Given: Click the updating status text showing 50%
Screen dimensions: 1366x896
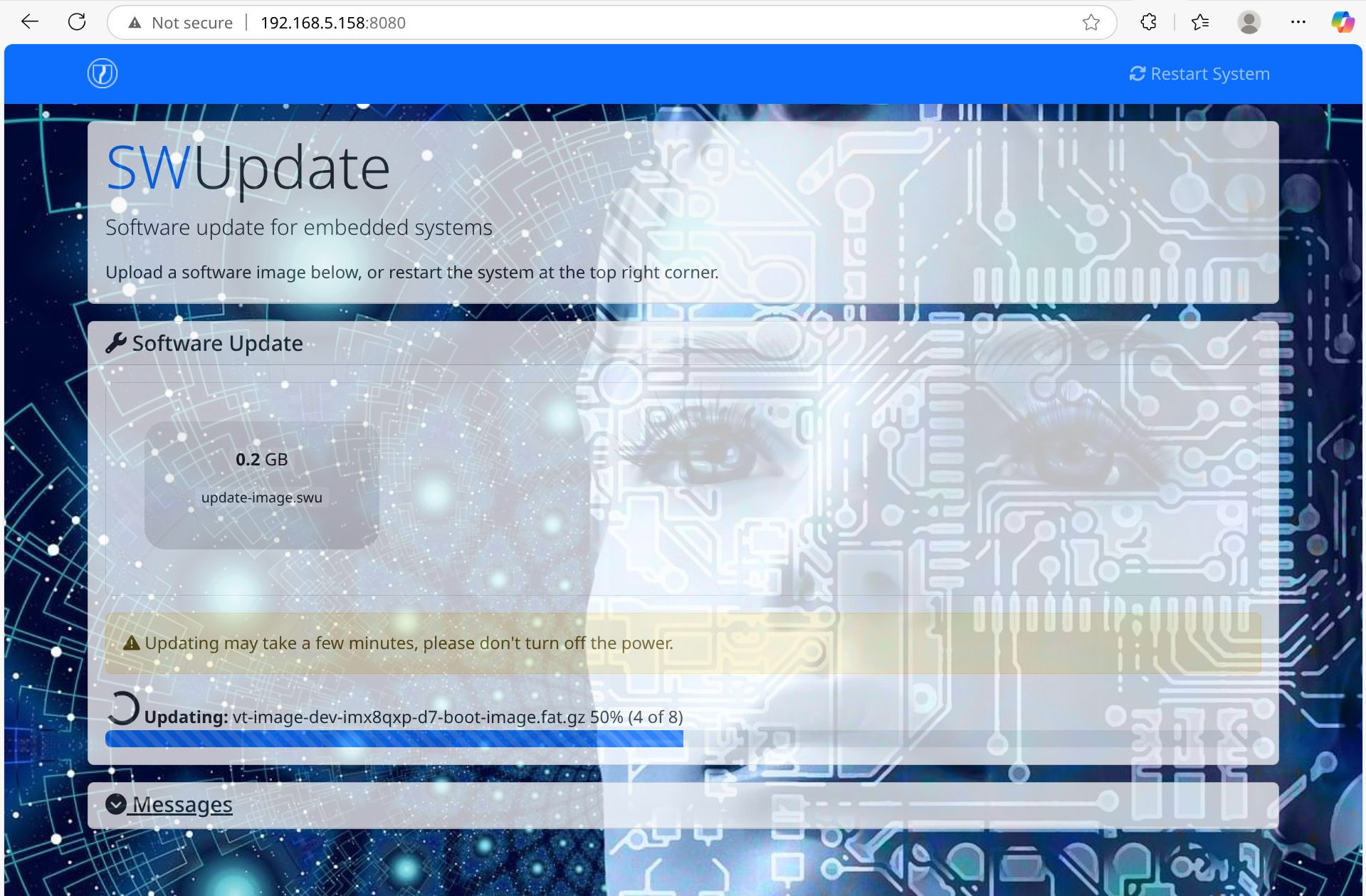Looking at the screenshot, I should point(414,717).
